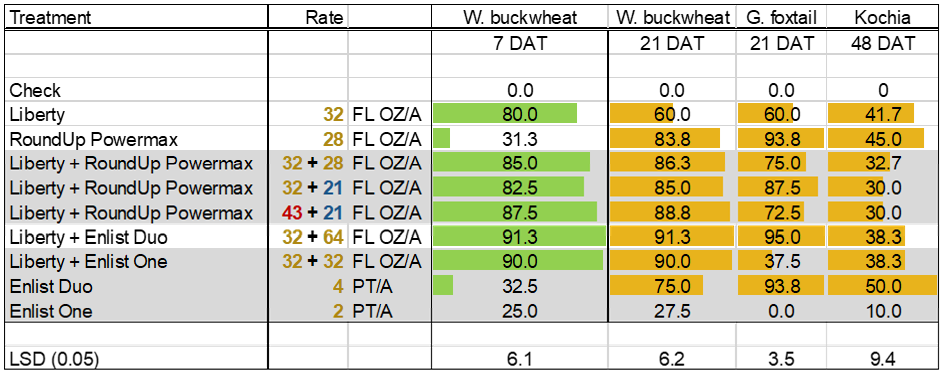Select Liberty + Enlist Duo treatment cell
Screen dimensions: 943x374
136,238
